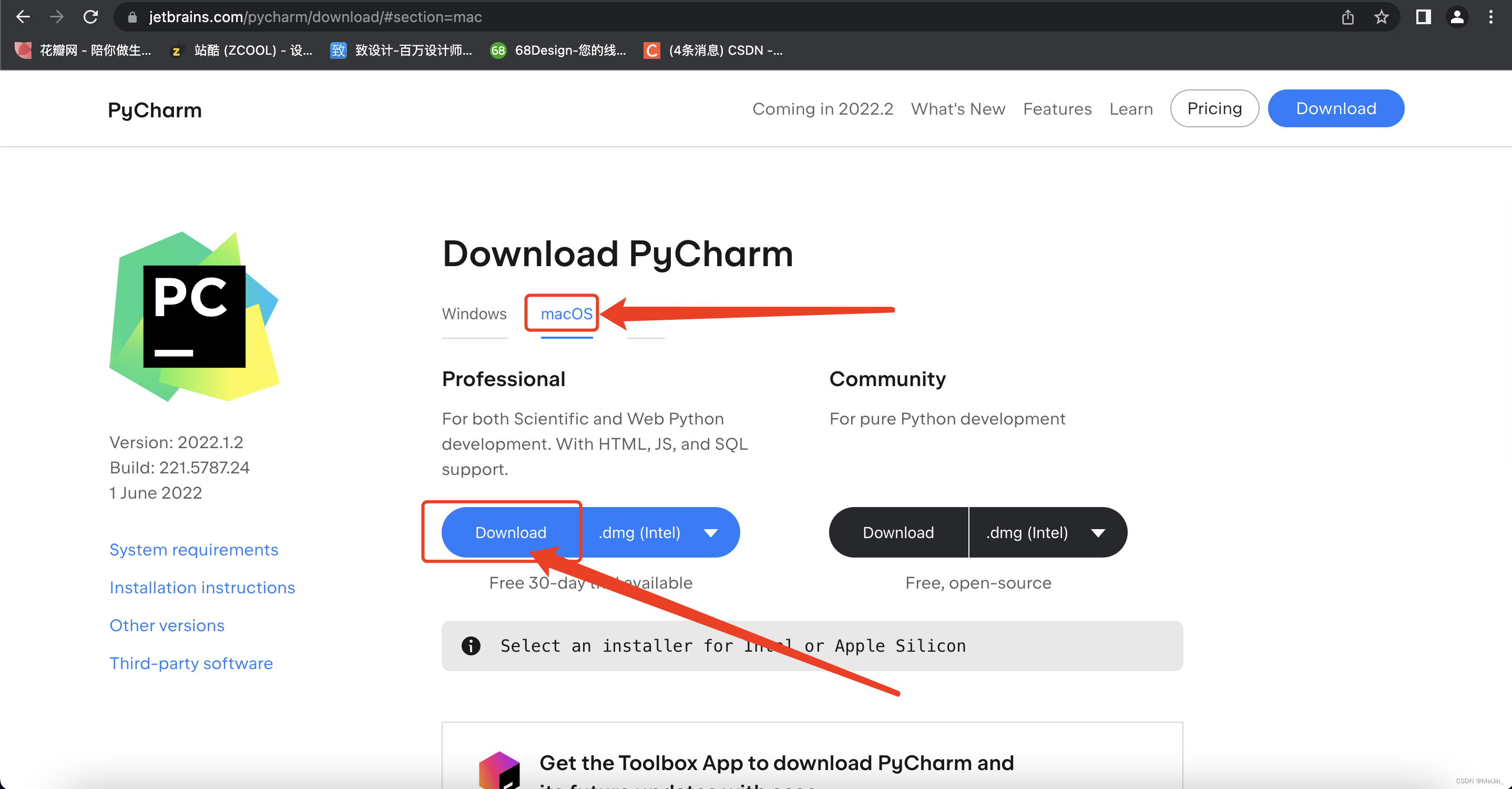
Task: Open the 68Design bookmark
Action: pyautogui.click(x=558, y=50)
